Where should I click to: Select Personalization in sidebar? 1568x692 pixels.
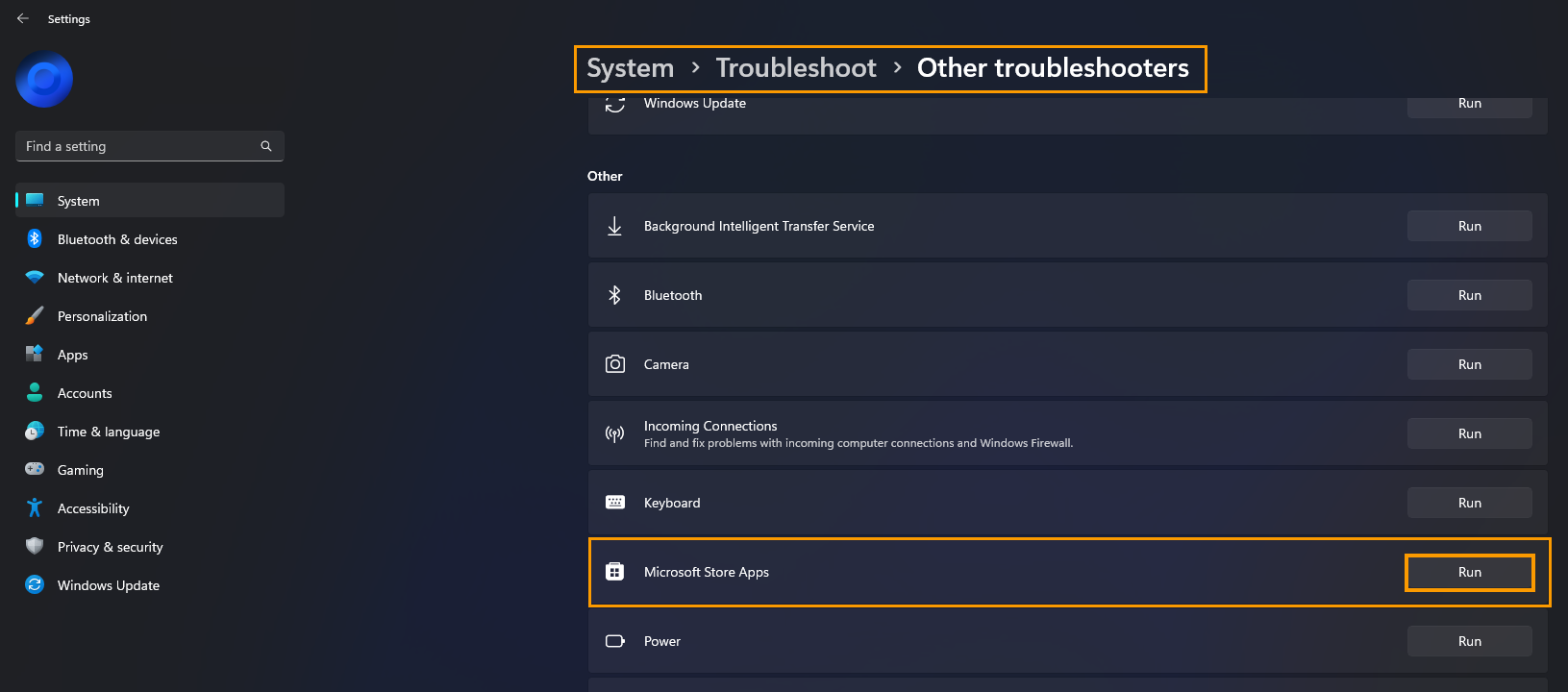coord(150,315)
